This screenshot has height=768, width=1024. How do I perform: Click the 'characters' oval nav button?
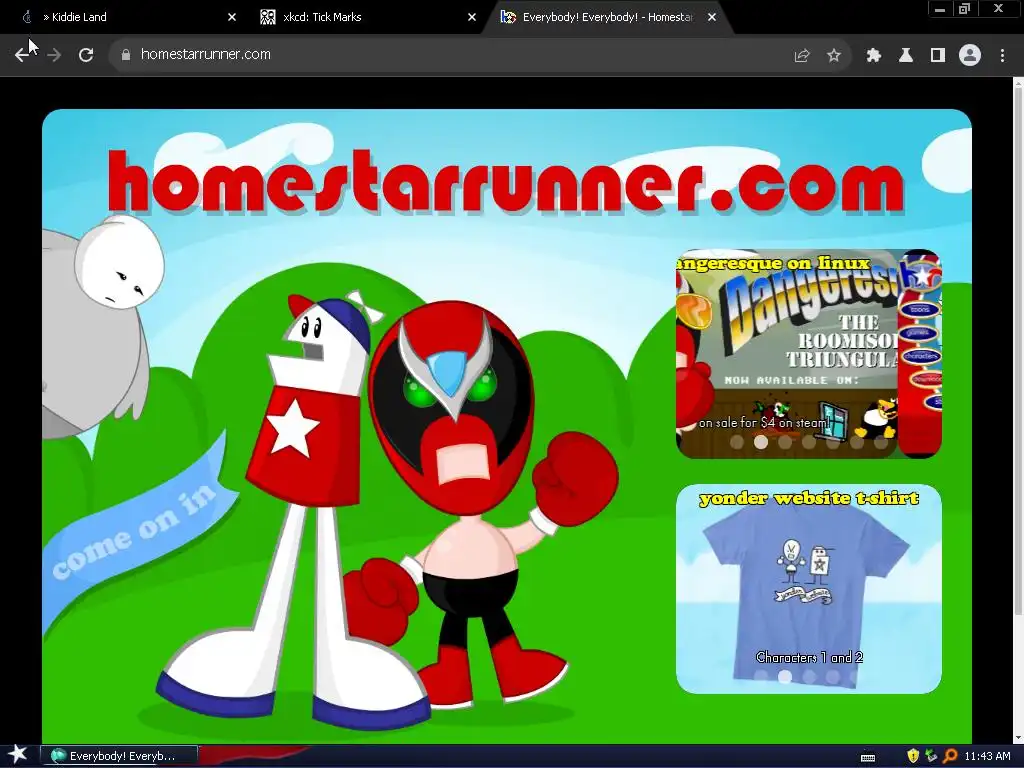pyautogui.click(x=921, y=357)
